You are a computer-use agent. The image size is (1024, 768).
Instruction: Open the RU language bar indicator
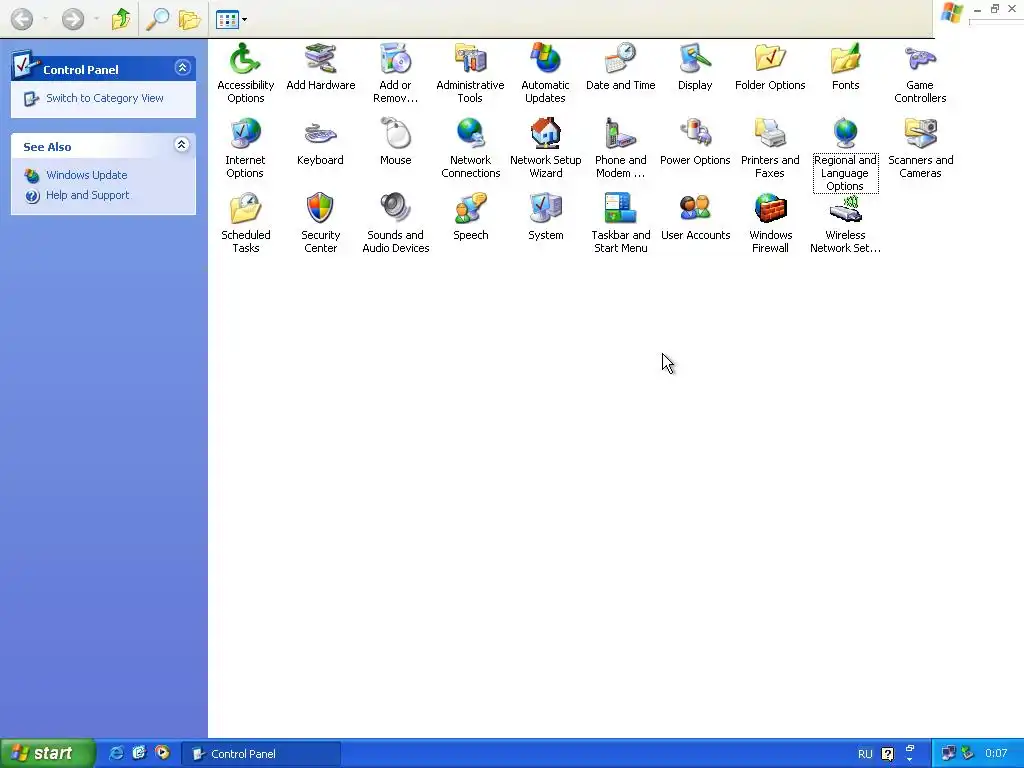865,754
